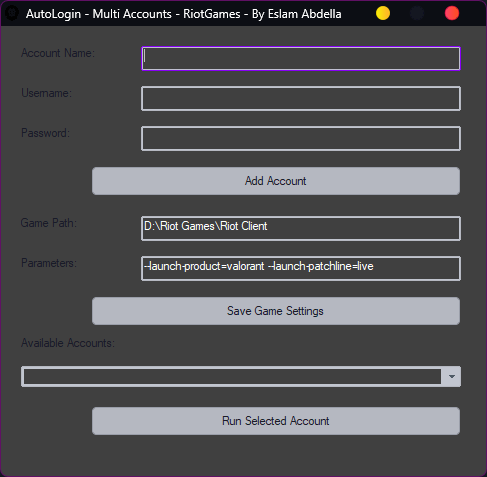The image size is (487, 477).
Task: Run Selected Account button
Action: pos(276,421)
